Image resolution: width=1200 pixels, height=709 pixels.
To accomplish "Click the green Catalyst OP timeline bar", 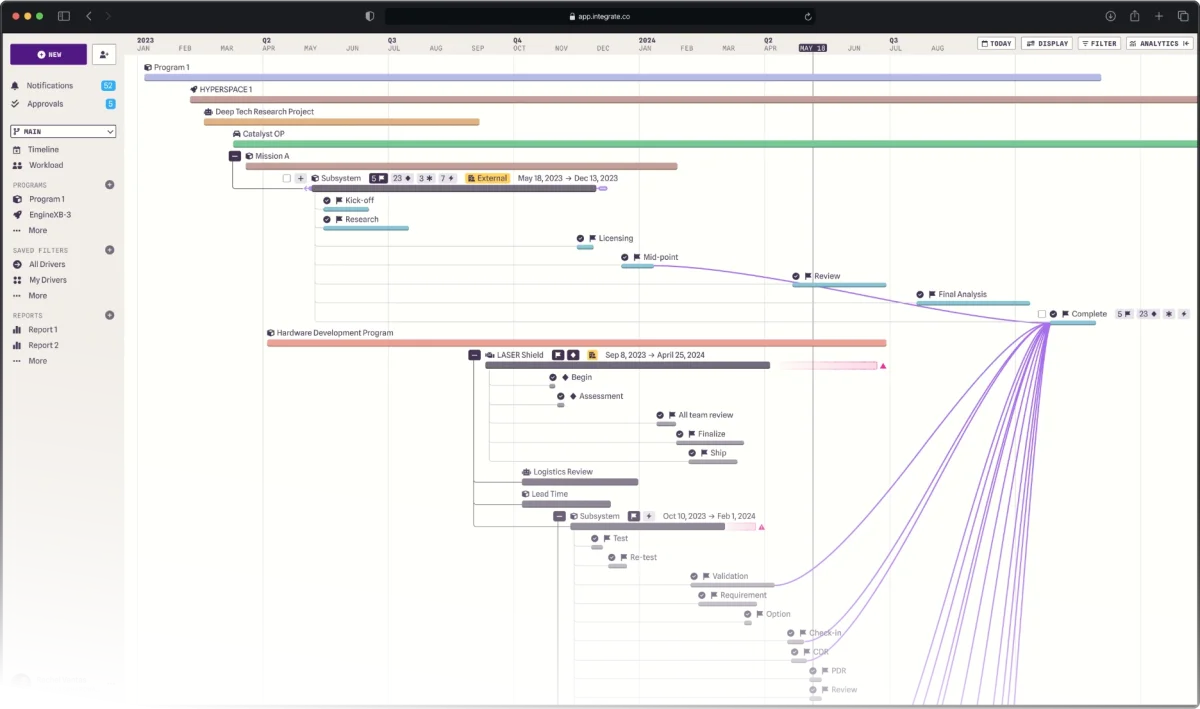I will click(700, 144).
